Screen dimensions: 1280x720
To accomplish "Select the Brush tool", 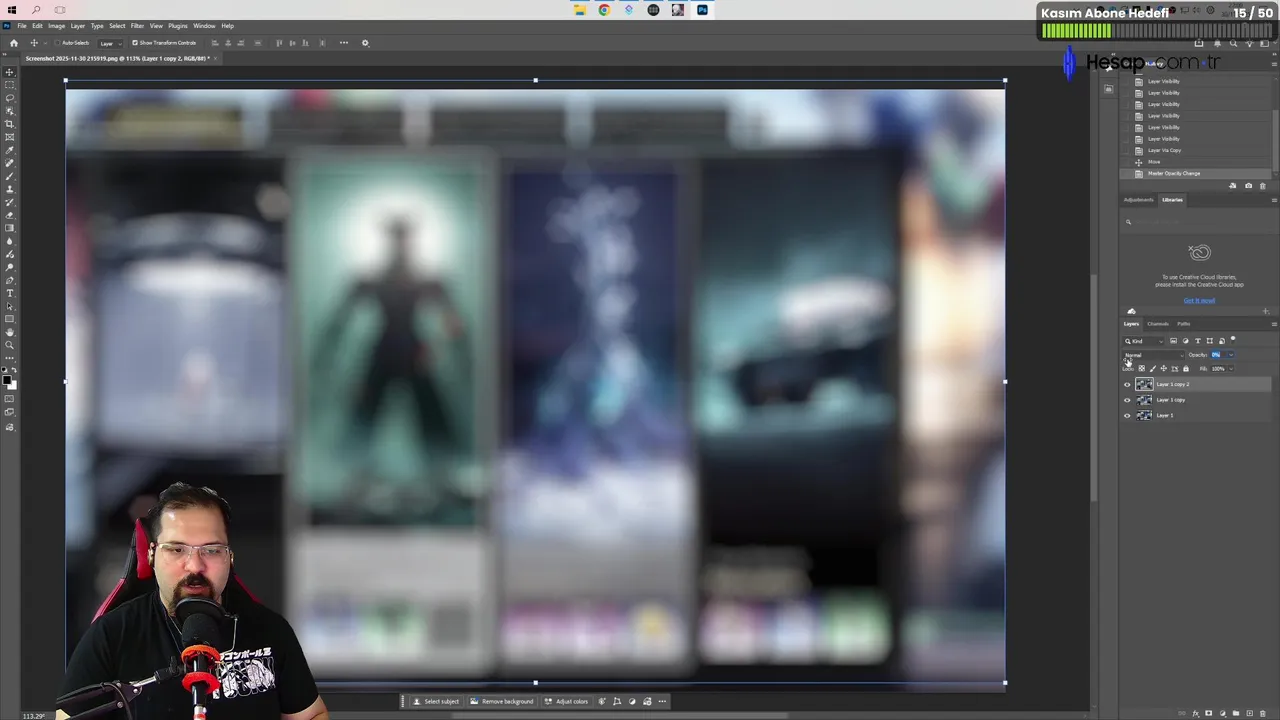I will [10, 175].
